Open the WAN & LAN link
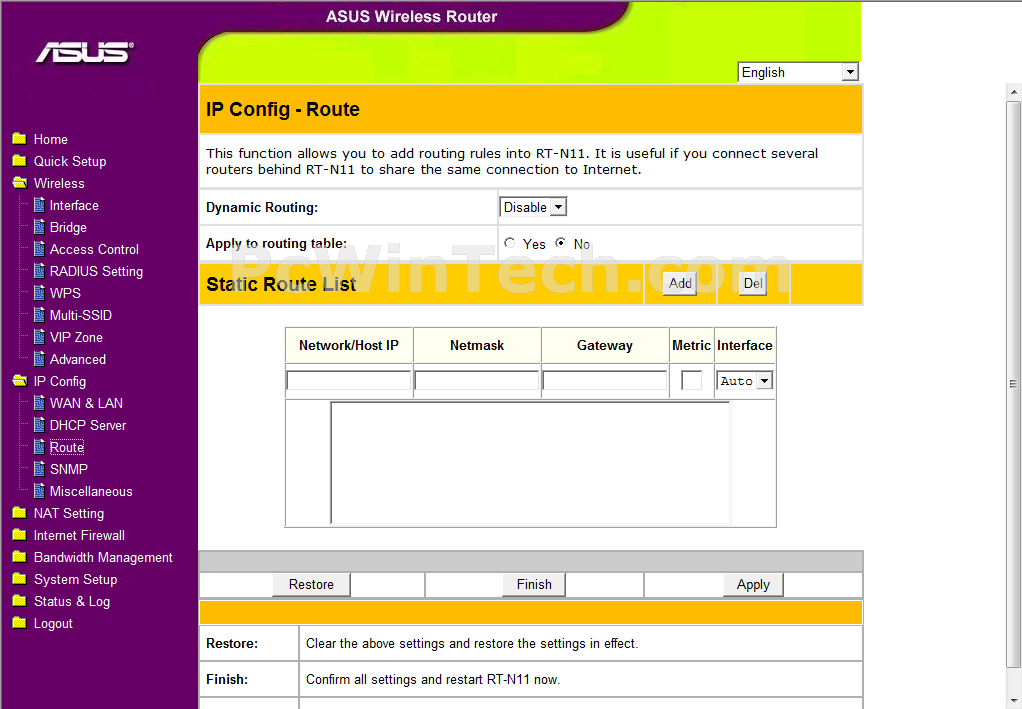 click(x=87, y=403)
